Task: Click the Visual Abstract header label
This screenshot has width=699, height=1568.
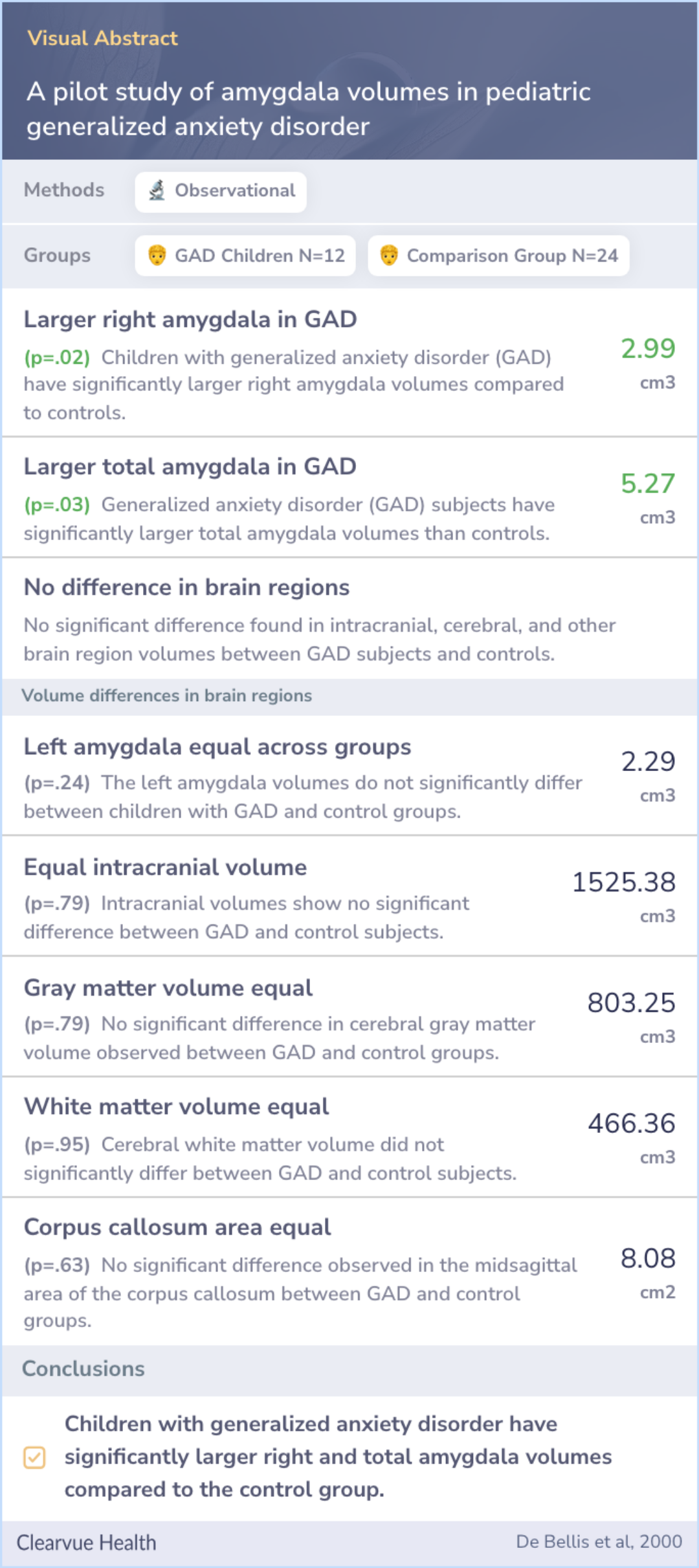Action: coord(102,38)
